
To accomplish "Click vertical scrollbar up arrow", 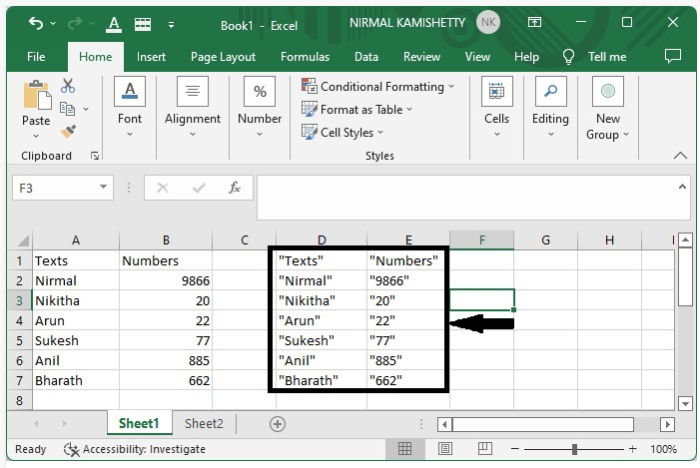I will tap(685, 241).
